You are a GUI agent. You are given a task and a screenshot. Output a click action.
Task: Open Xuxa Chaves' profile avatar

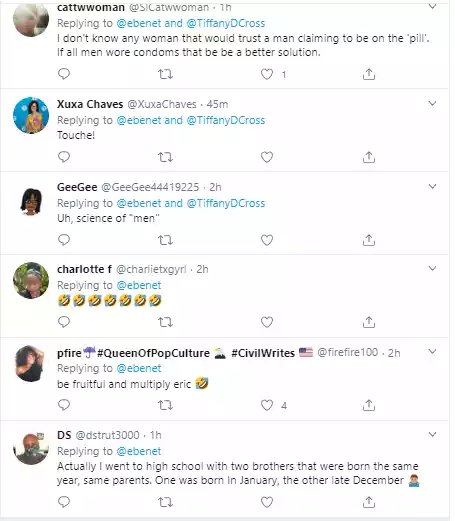[x=31, y=115]
